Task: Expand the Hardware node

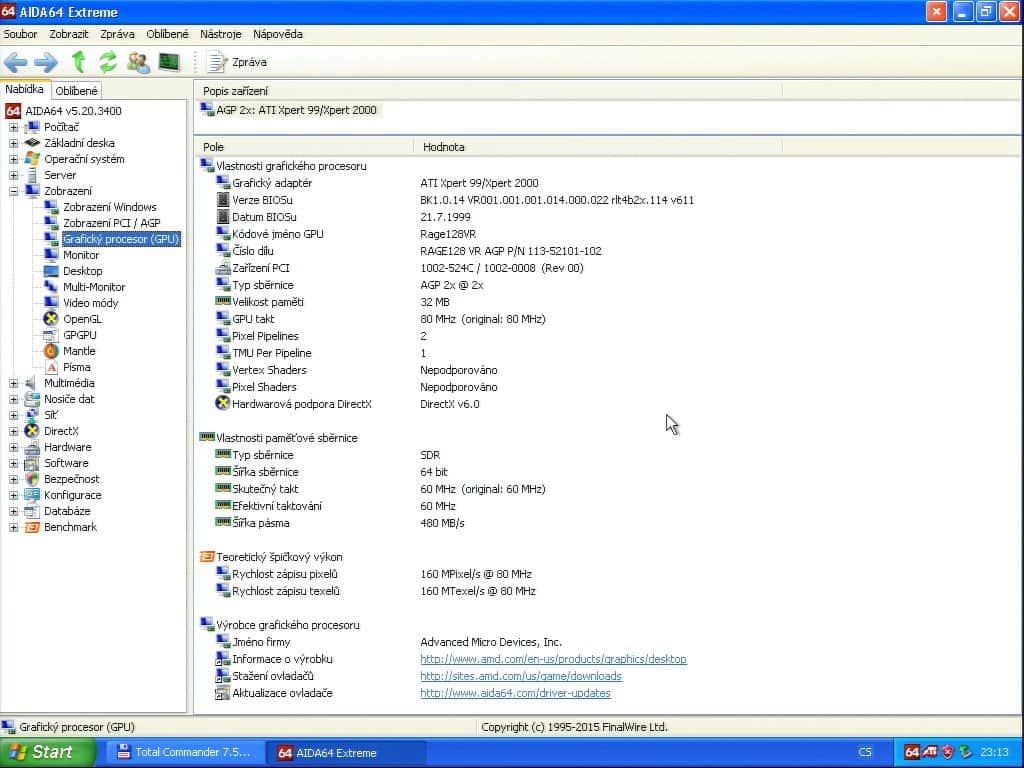Action: pyautogui.click(x=13, y=447)
